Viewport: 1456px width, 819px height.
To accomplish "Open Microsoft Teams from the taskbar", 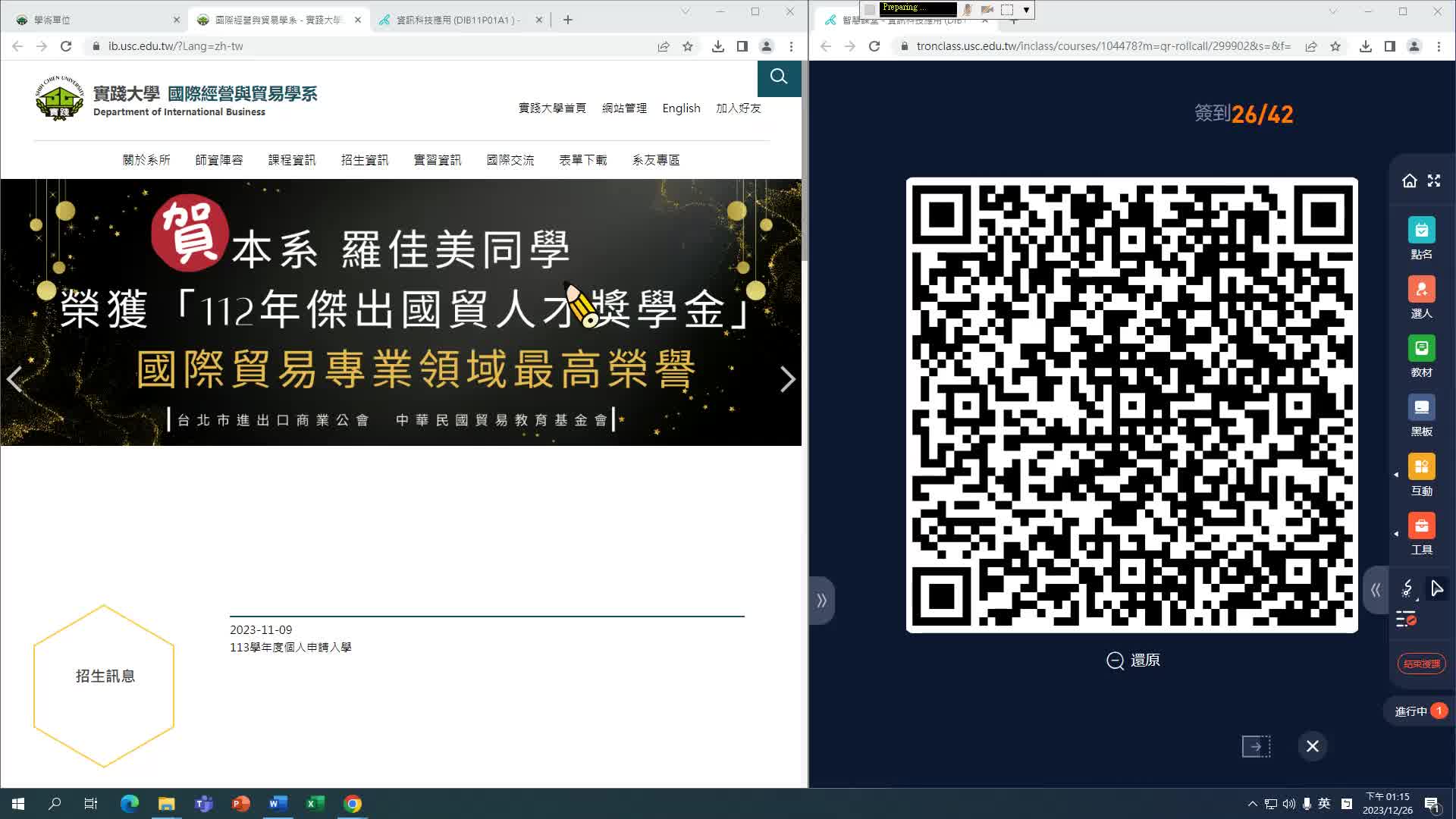I will [x=203, y=804].
